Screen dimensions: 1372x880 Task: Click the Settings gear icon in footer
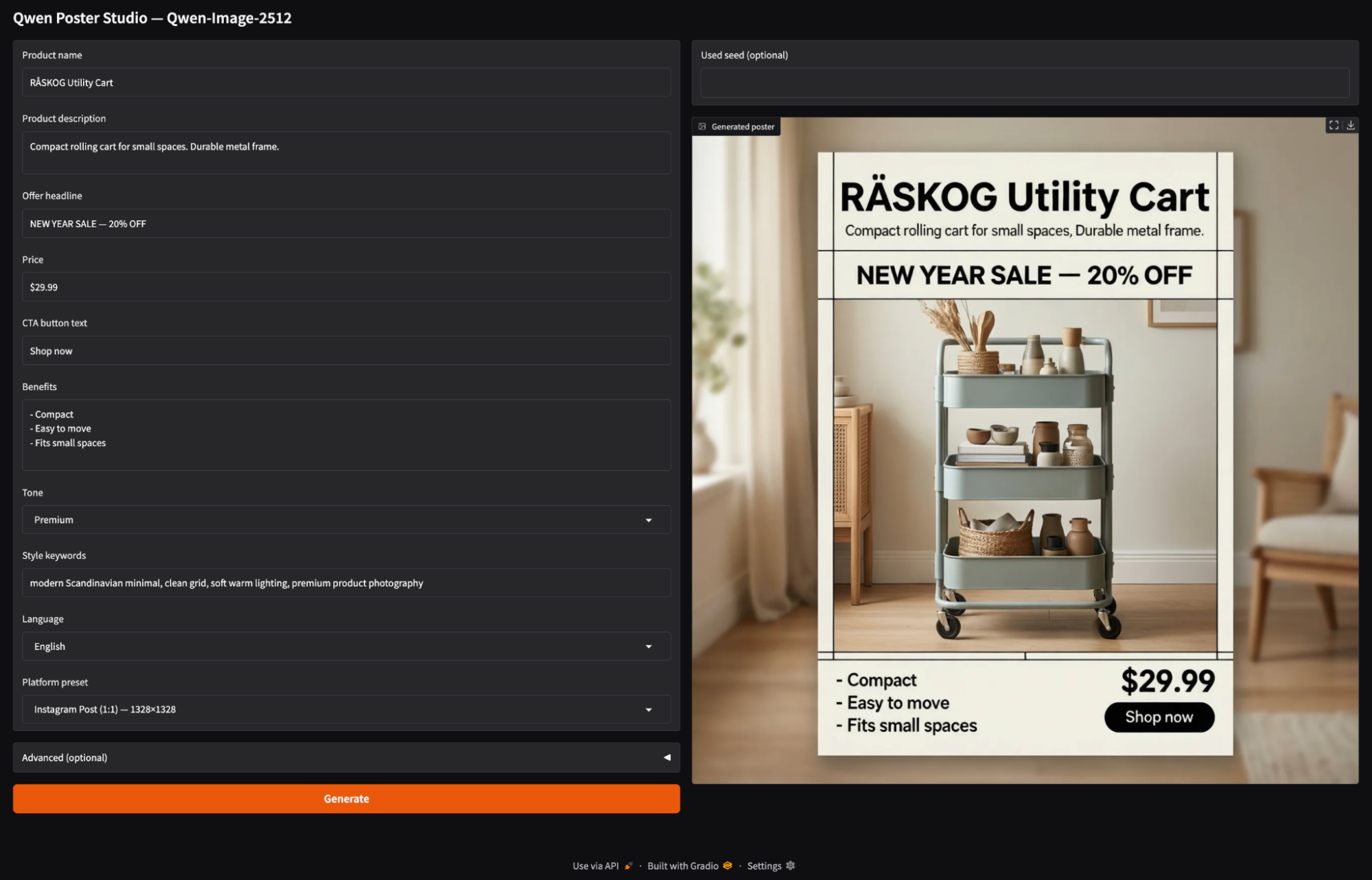coord(791,866)
